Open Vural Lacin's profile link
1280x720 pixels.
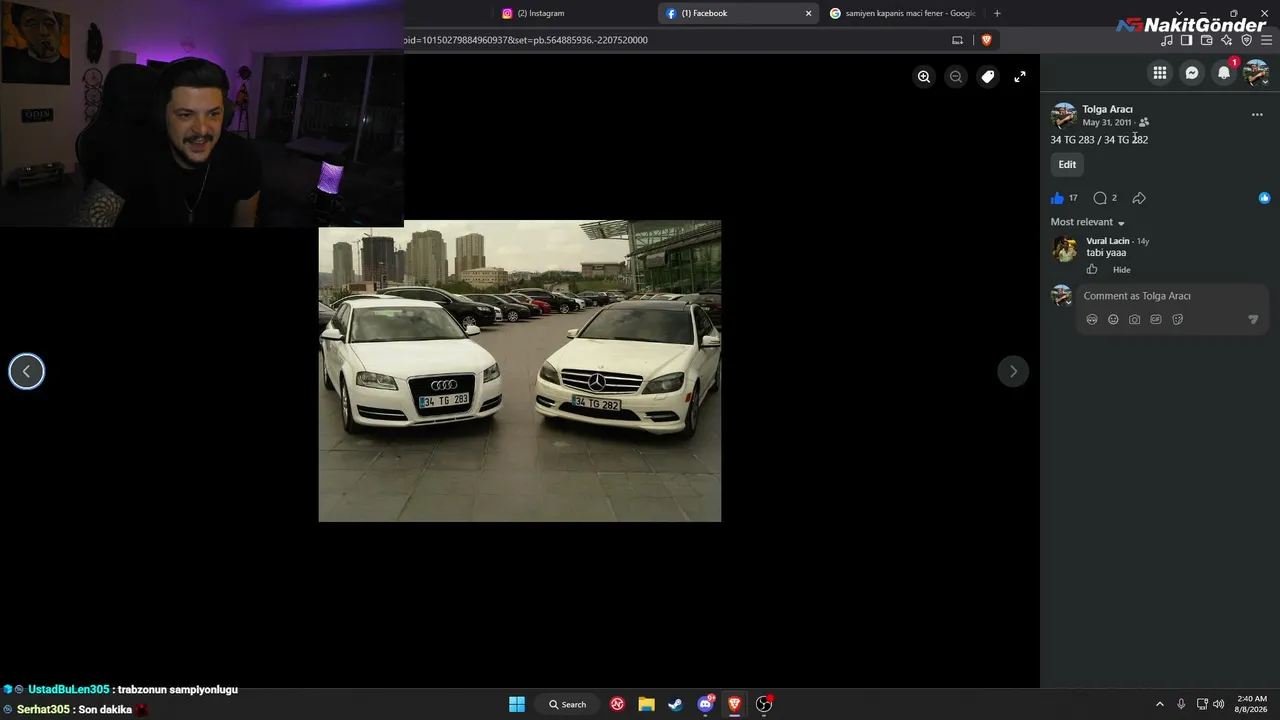pyautogui.click(x=1108, y=241)
